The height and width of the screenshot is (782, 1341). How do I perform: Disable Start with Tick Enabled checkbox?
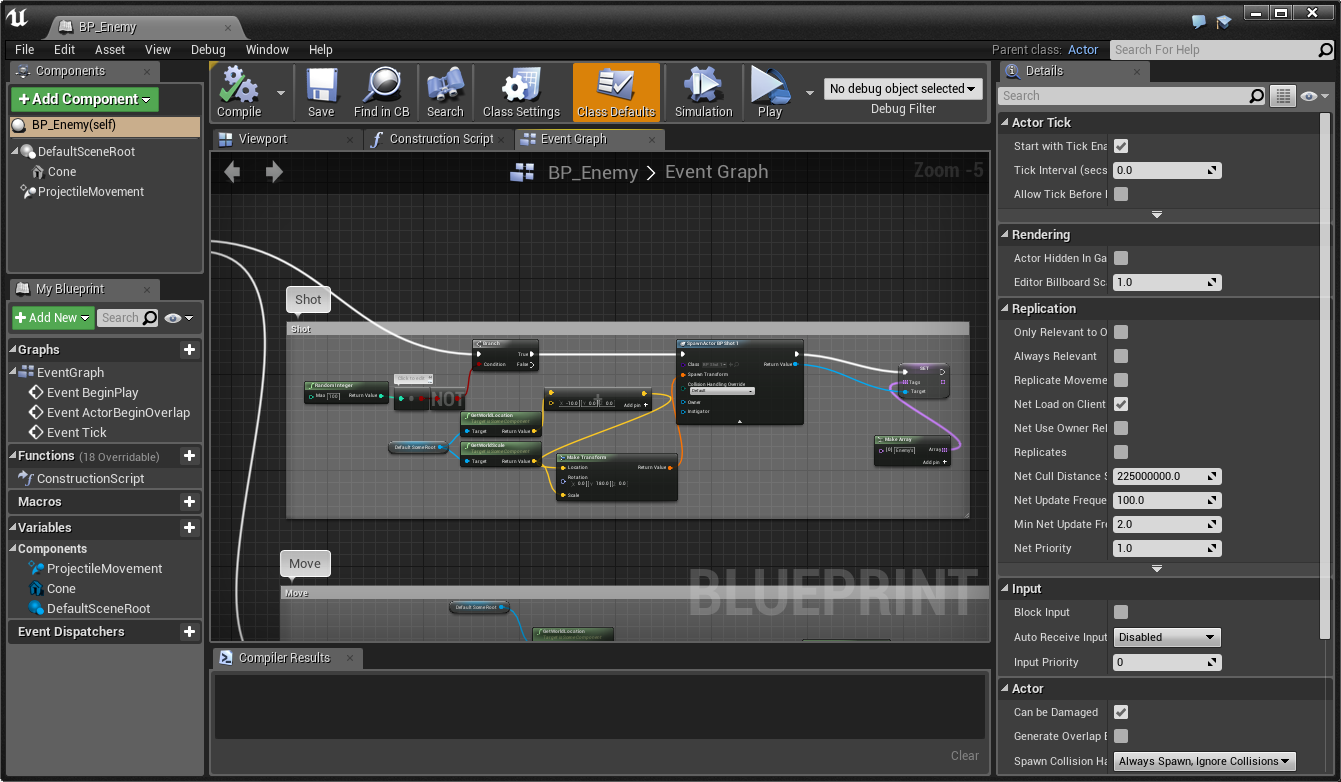pos(1121,146)
